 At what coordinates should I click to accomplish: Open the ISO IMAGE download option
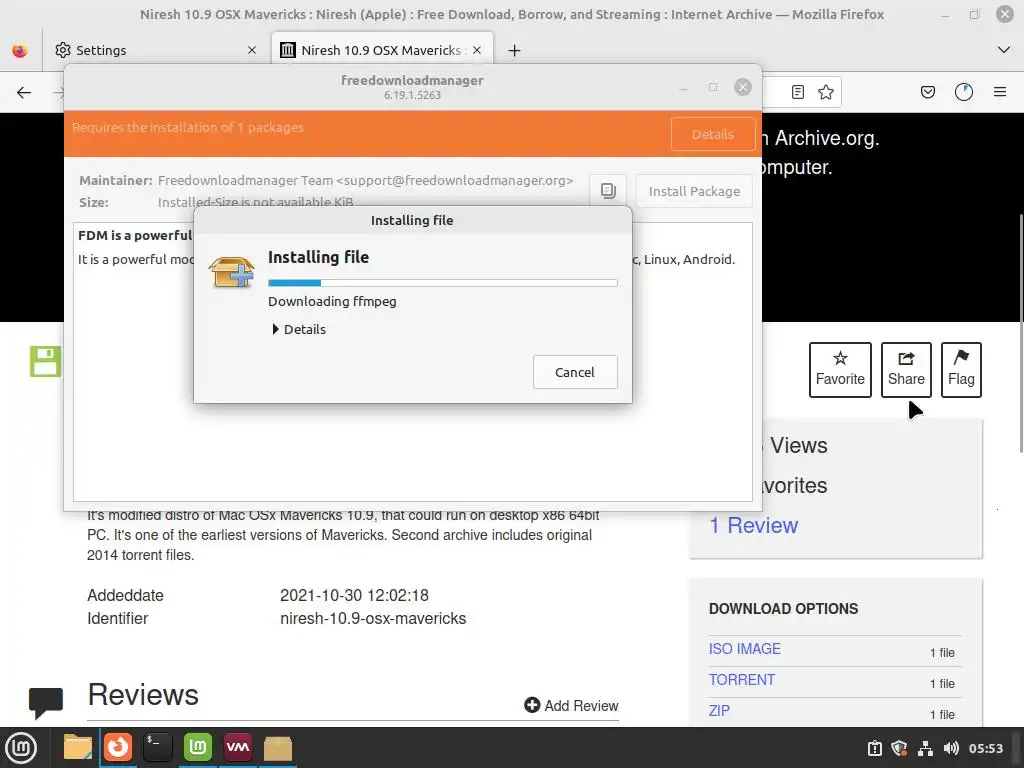click(x=744, y=649)
